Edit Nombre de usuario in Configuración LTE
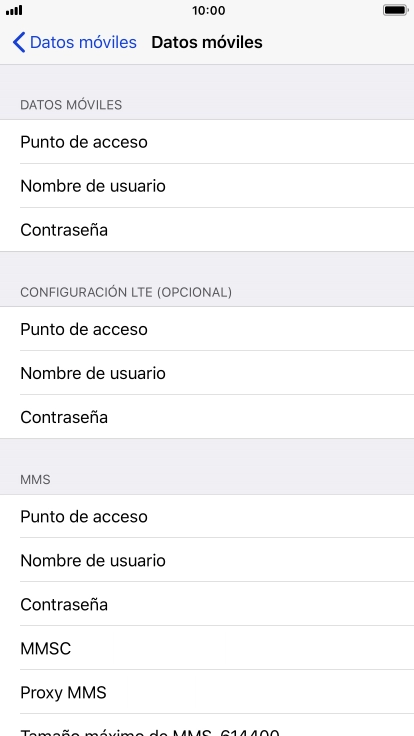This screenshot has width=414, height=736. pyautogui.click(x=207, y=373)
